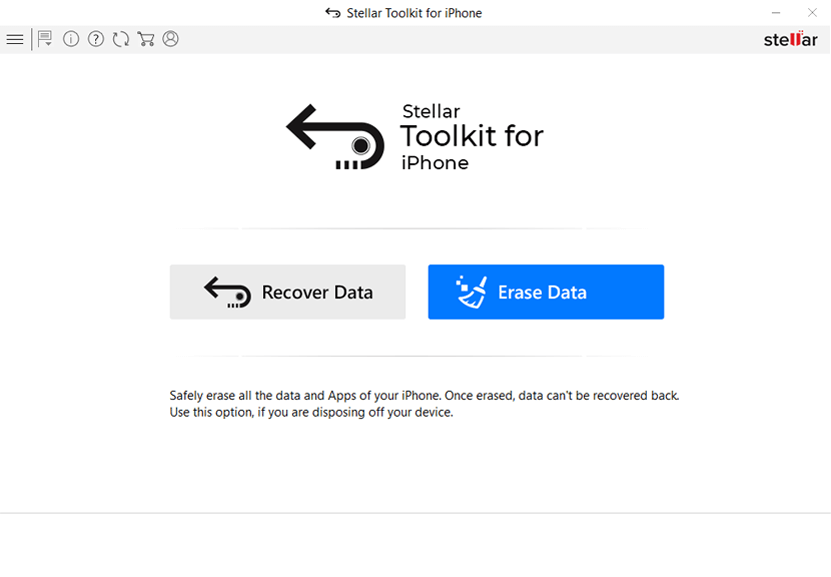Click the Help question mark icon

pos(96,39)
